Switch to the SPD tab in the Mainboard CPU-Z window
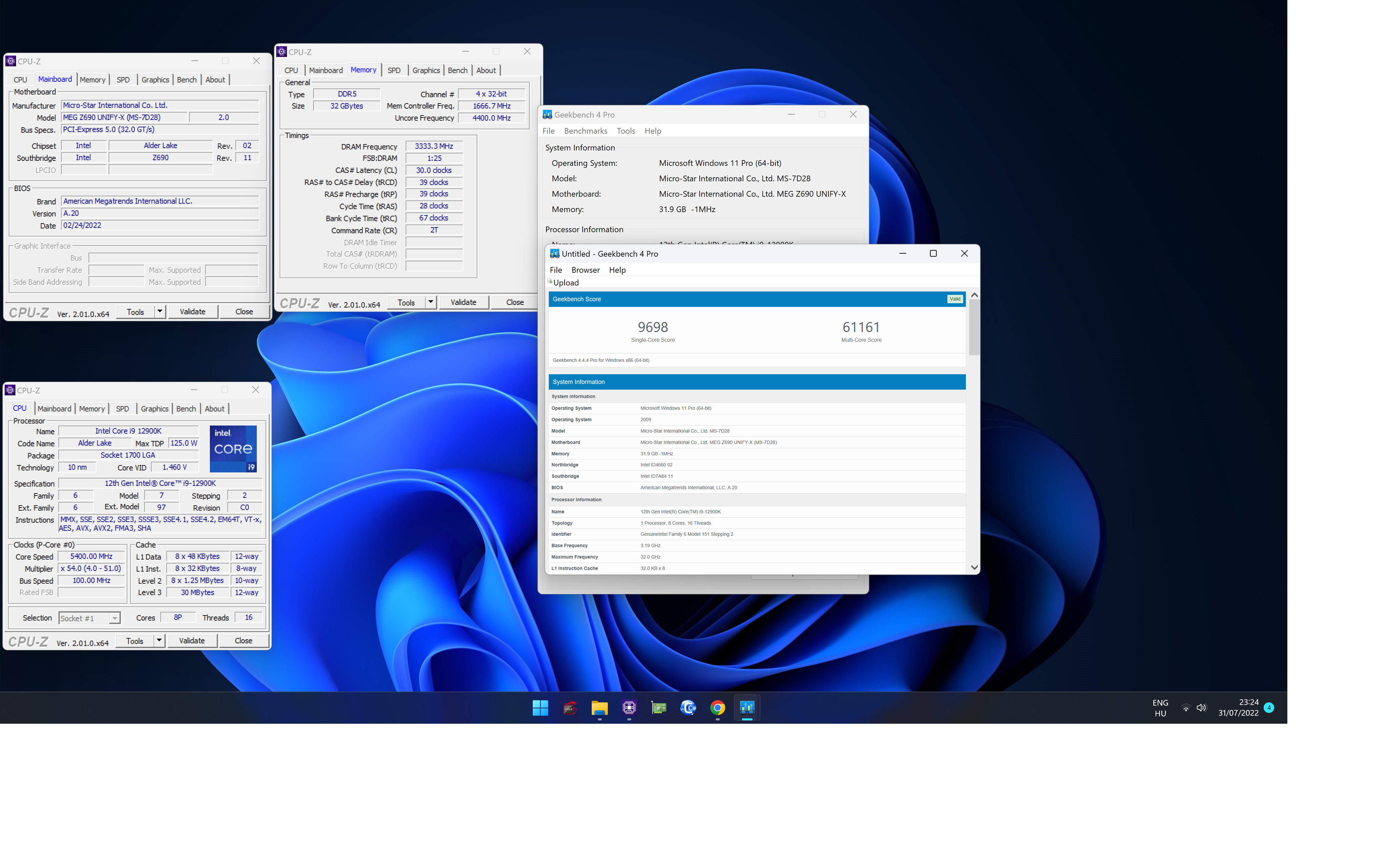This screenshot has width=1400, height=843. click(123, 79)
